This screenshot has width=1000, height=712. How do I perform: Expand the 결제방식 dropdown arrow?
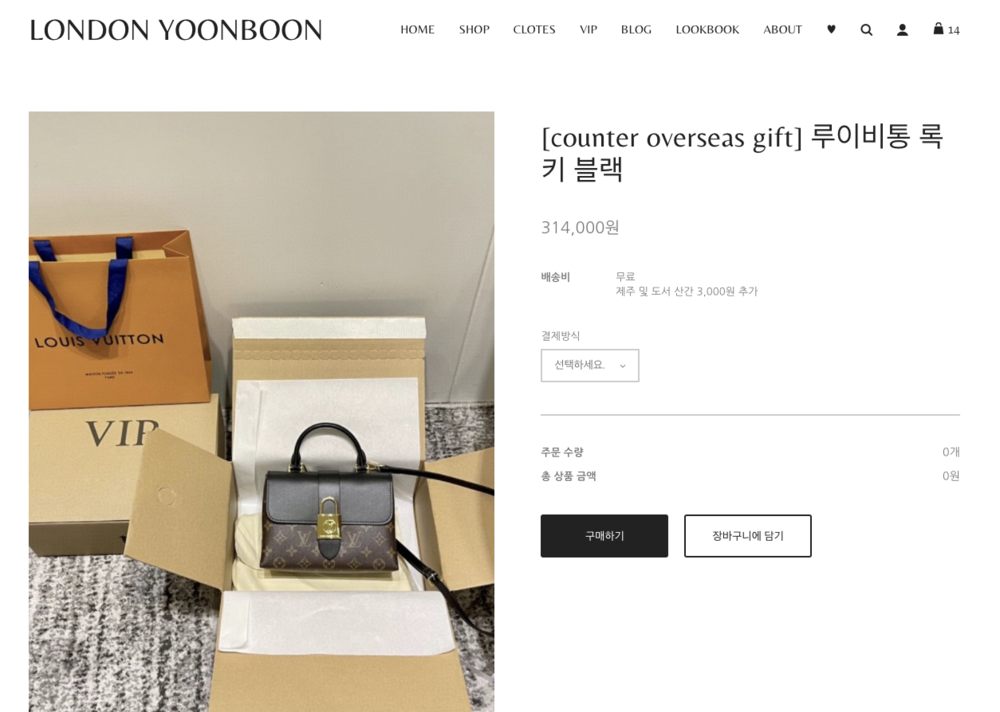(x=623, y=366)
